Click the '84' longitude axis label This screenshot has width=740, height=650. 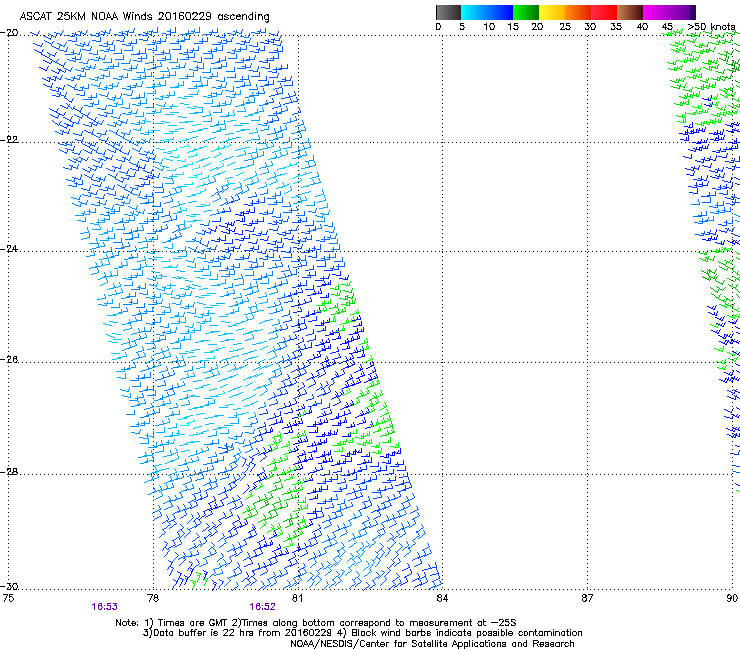[x=442, y=598]
